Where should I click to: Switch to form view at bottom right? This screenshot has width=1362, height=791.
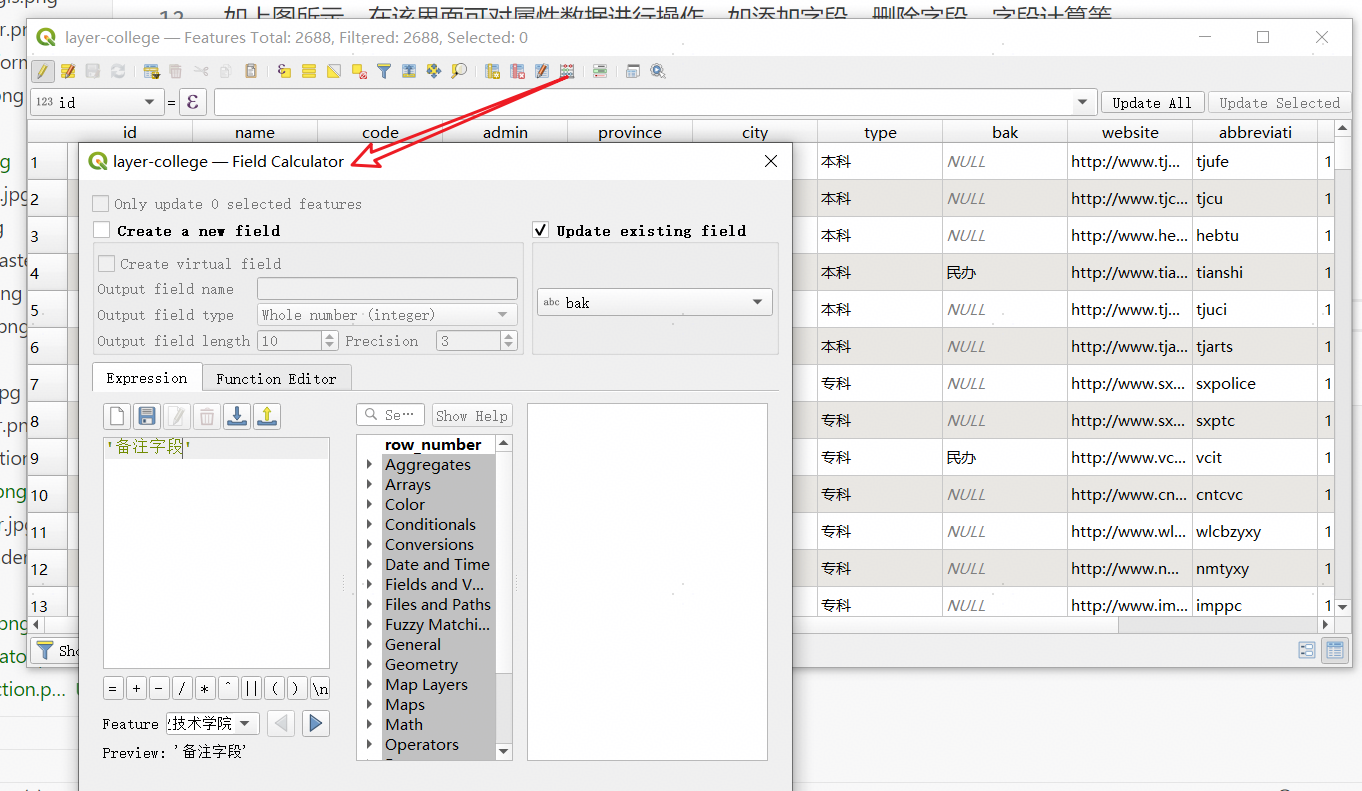1306,650
